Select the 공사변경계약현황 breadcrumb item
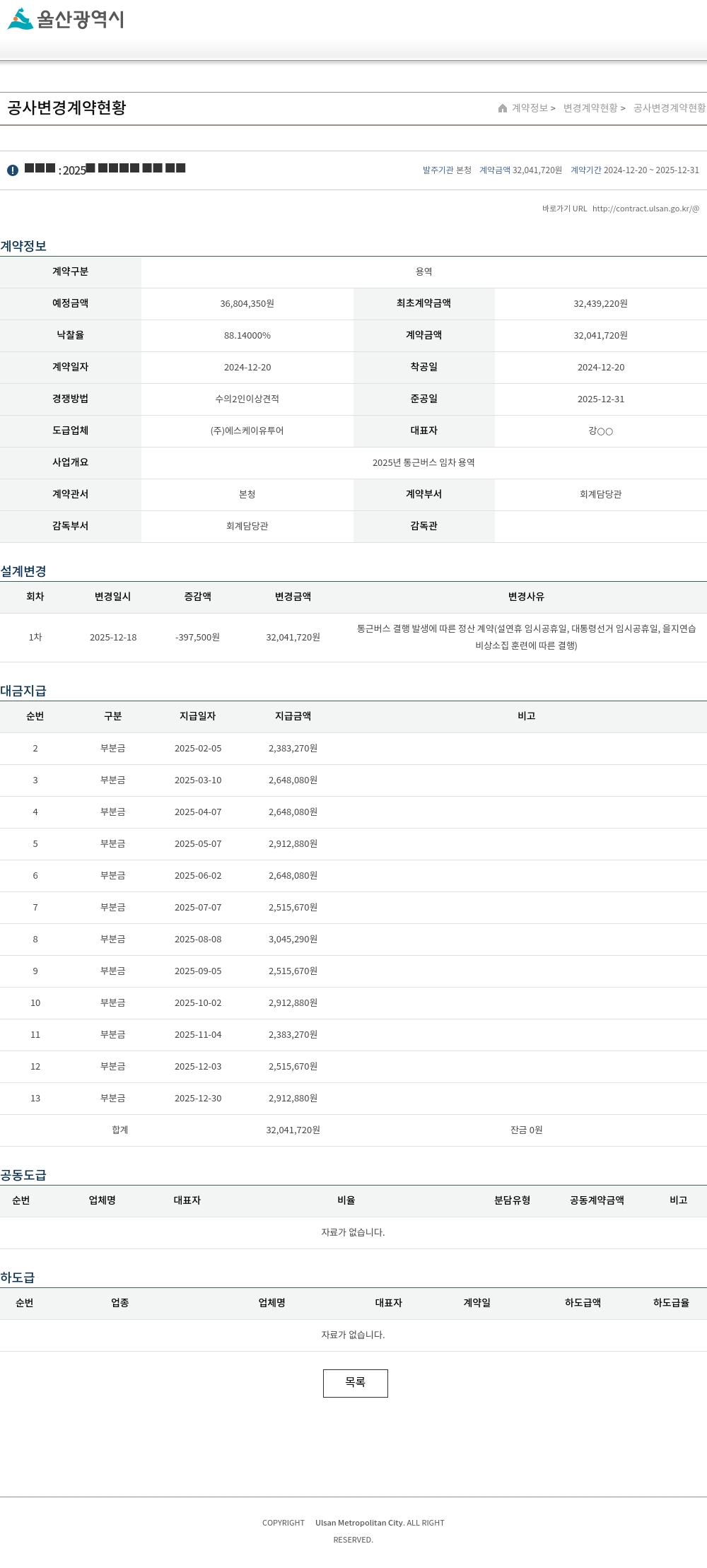This screenshot has height=1568, width=707. click(670, 108)
